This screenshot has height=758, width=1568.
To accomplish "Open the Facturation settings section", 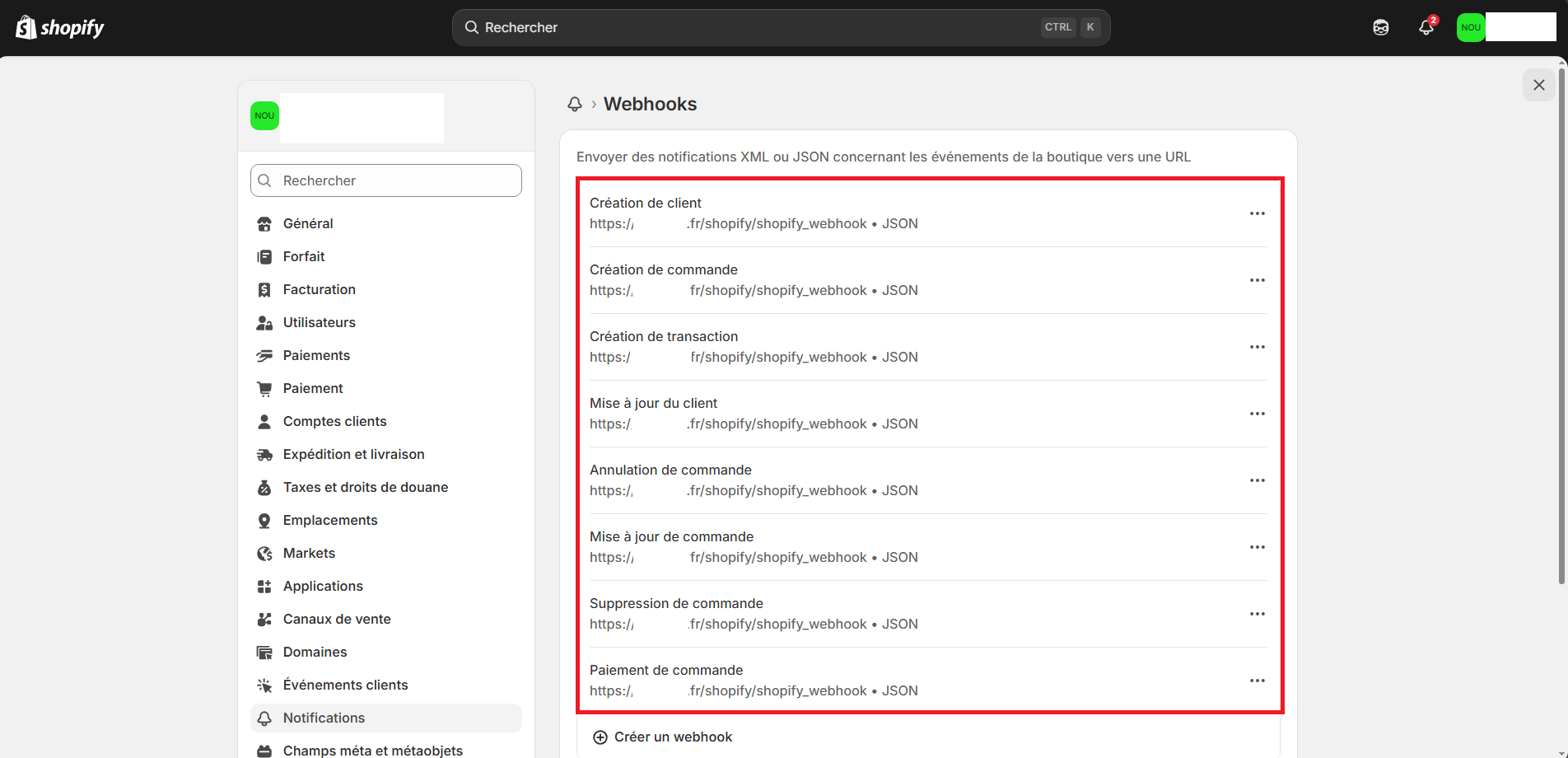I will 319,289.
